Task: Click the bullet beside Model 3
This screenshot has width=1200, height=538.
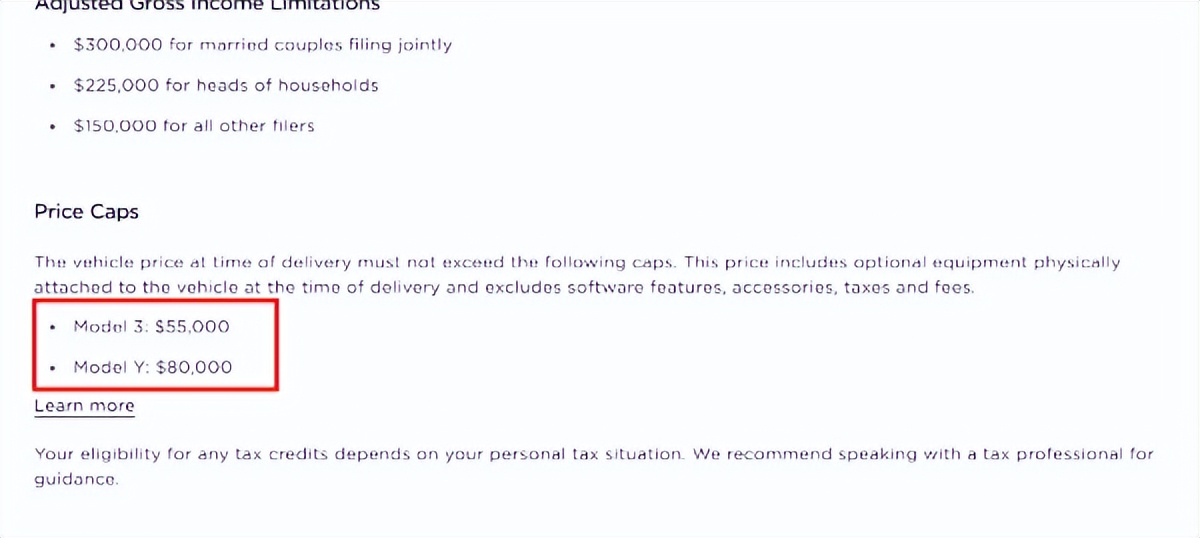Action: (52, 328)
